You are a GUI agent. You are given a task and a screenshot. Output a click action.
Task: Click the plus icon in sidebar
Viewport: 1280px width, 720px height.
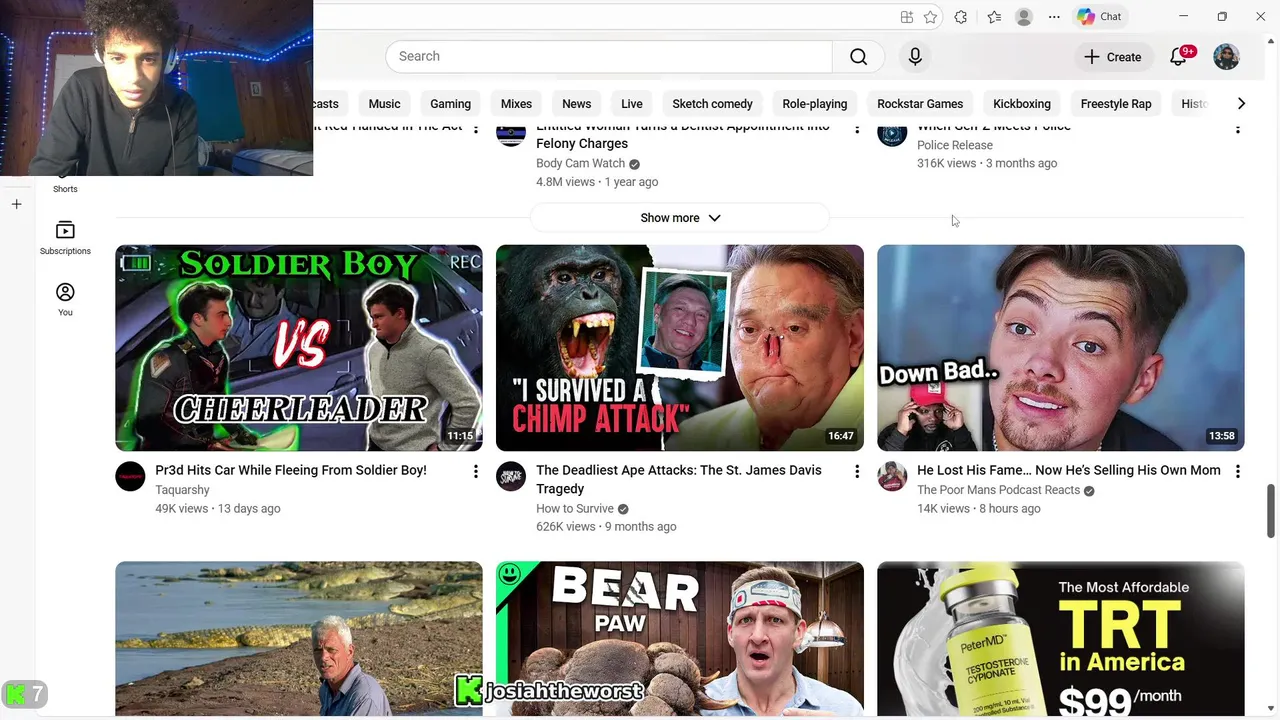(16, 204)
